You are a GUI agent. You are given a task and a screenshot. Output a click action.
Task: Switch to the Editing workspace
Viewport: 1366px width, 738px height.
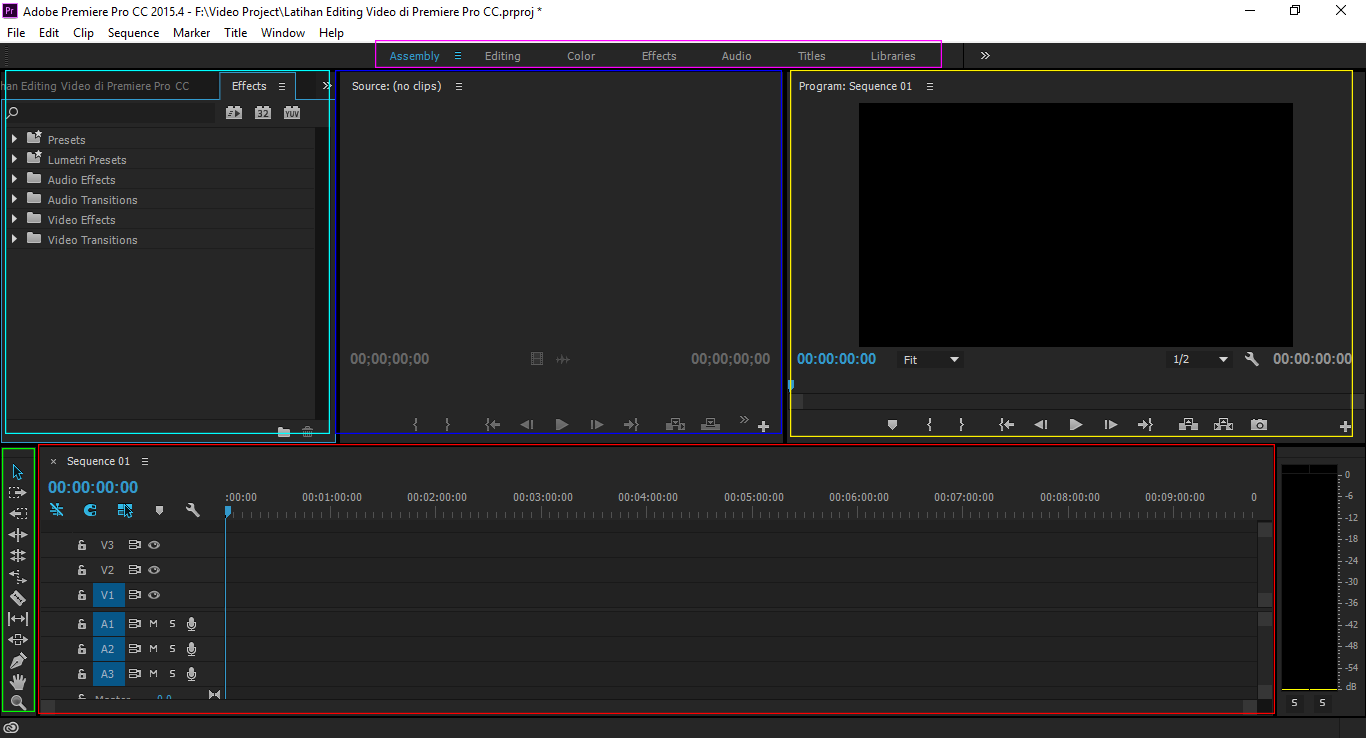click(x=503, y=56)
